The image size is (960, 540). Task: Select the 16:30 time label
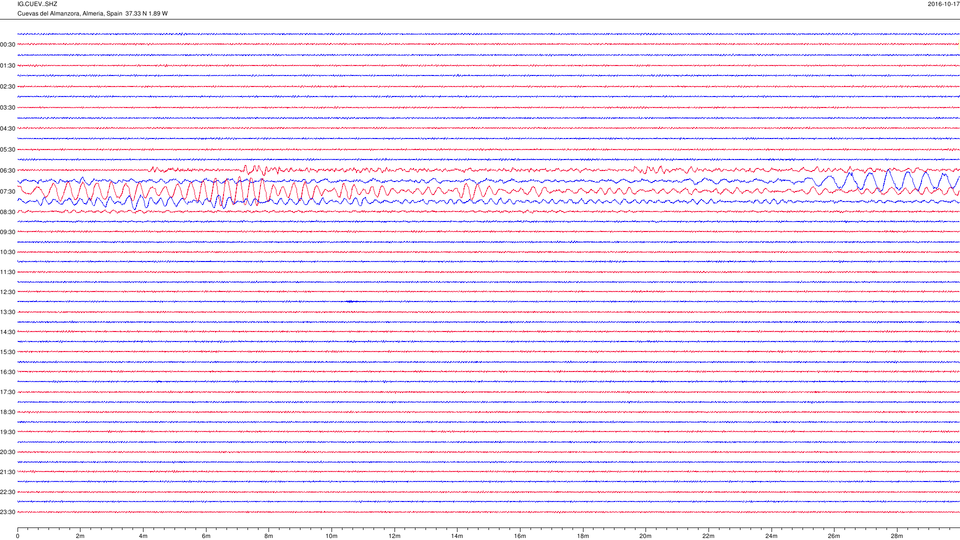click(7, 372)
